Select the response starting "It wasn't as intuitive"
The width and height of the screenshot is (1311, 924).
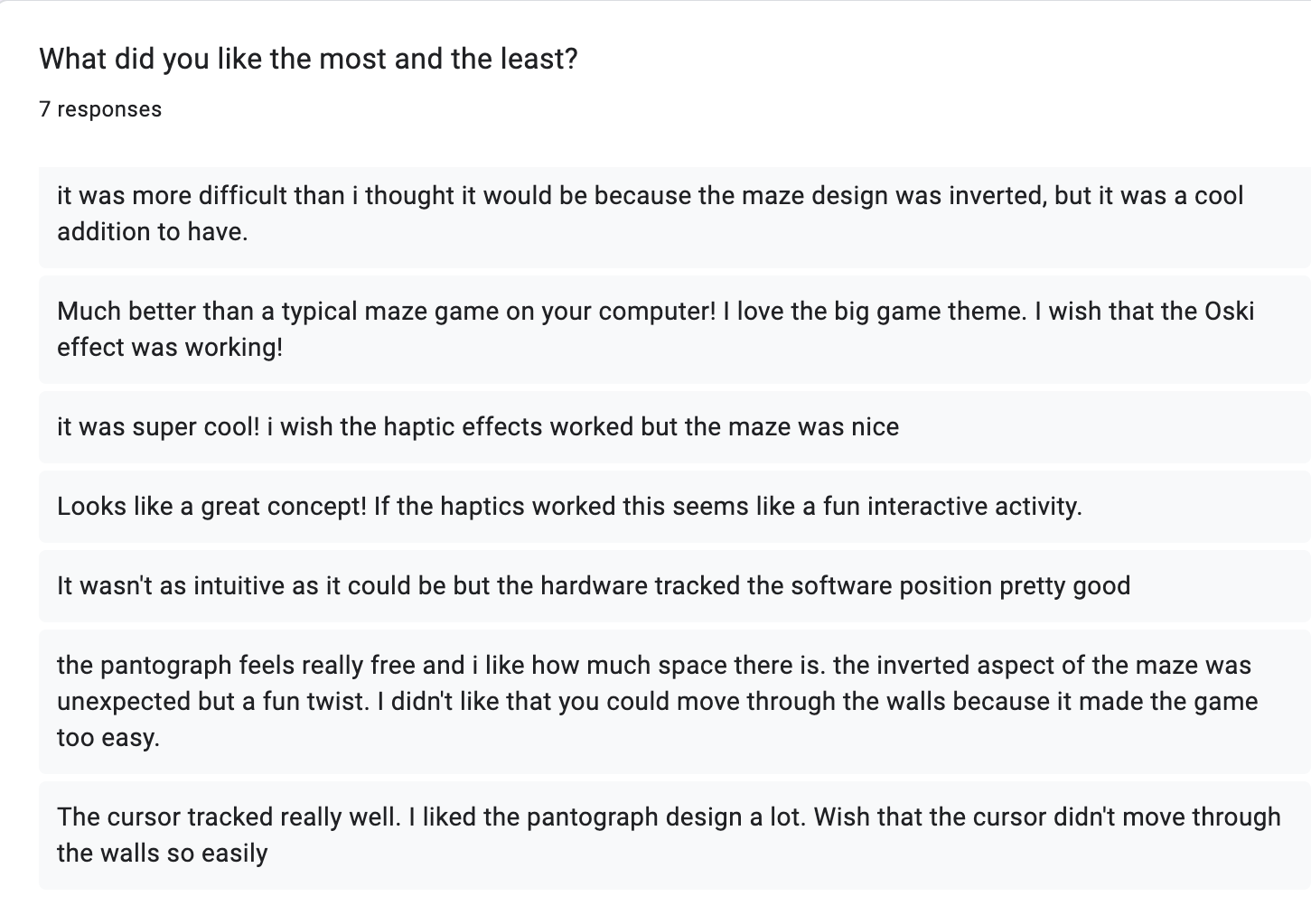pyautogui.click(x=593, y=586)
